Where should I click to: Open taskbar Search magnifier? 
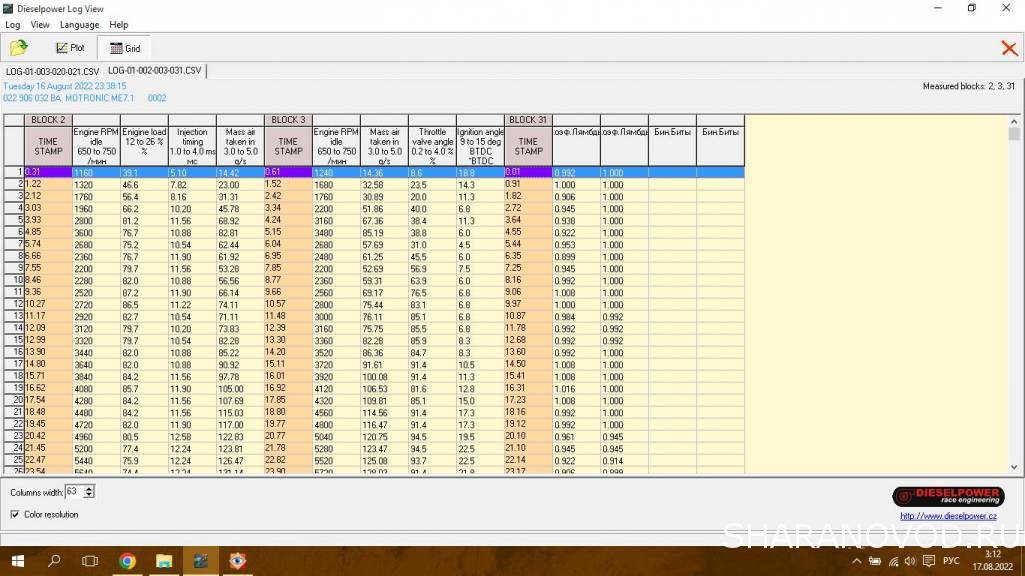coord(54,561)
